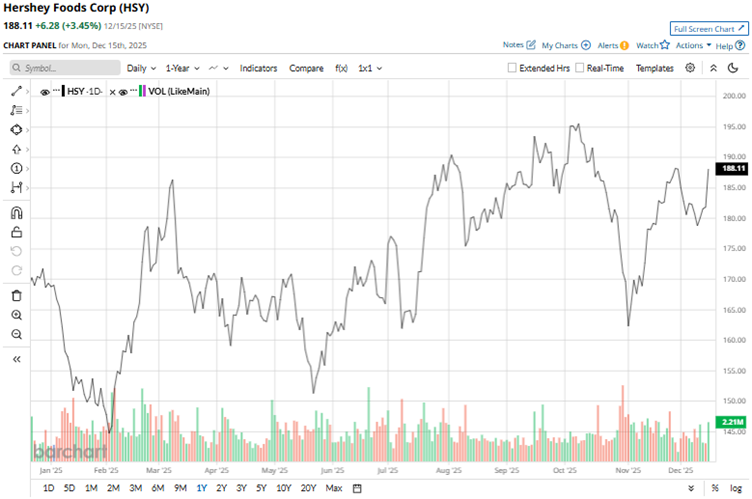This screenshot has width=752, height=499.
Task: Open the Daily frequency dropdown
Action: (x=141, y=68)
